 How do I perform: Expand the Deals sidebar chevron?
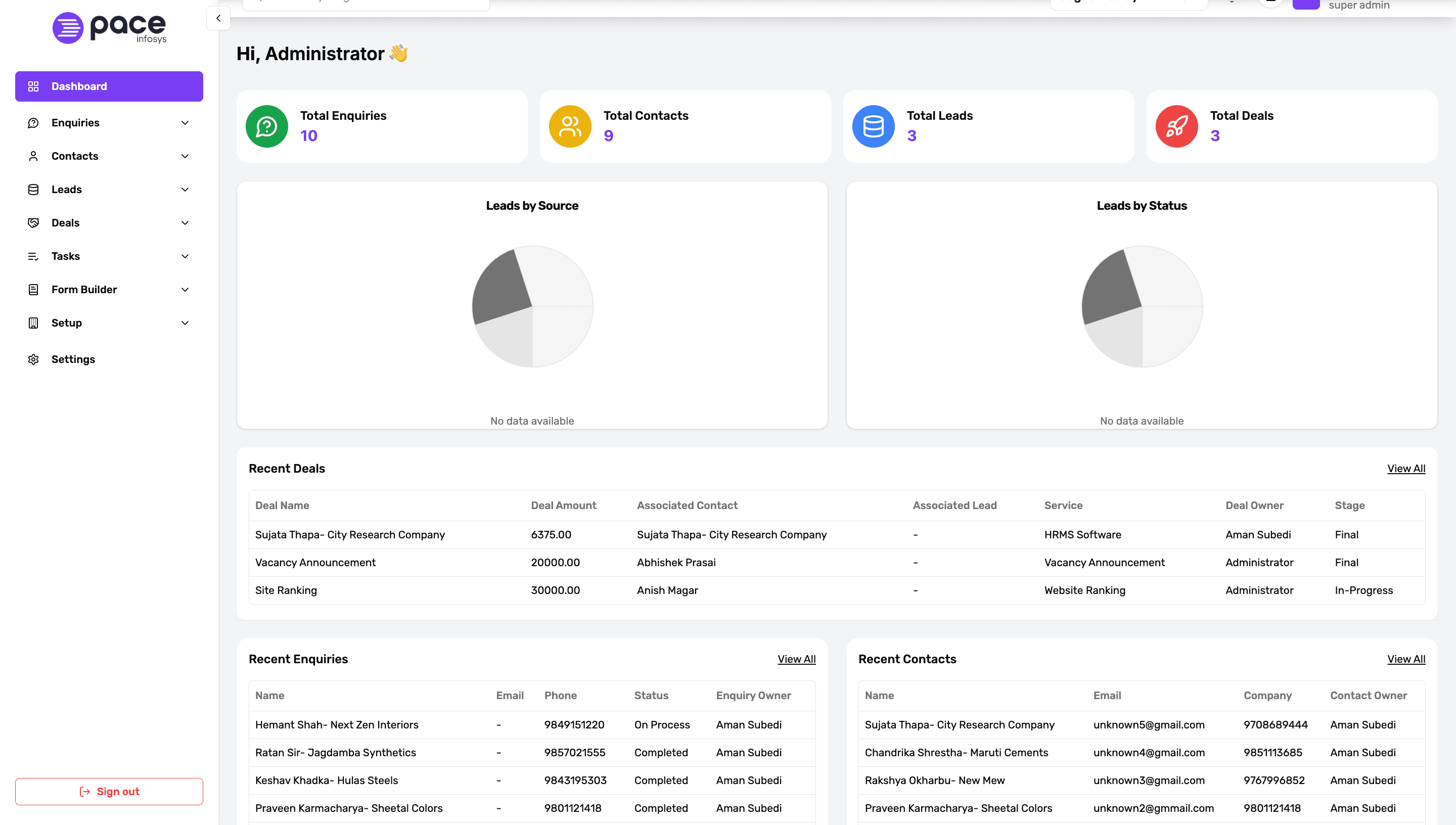tap(185, 223)
